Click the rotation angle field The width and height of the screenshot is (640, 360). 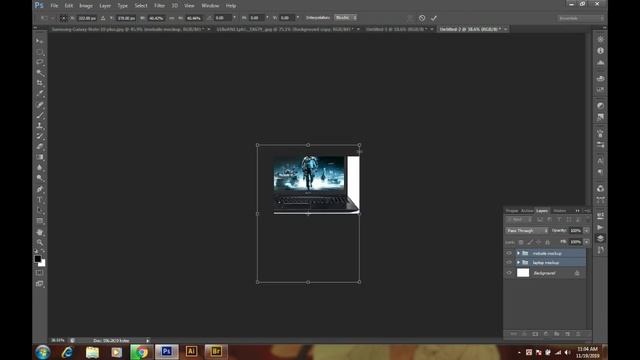(x=222, y=18)
